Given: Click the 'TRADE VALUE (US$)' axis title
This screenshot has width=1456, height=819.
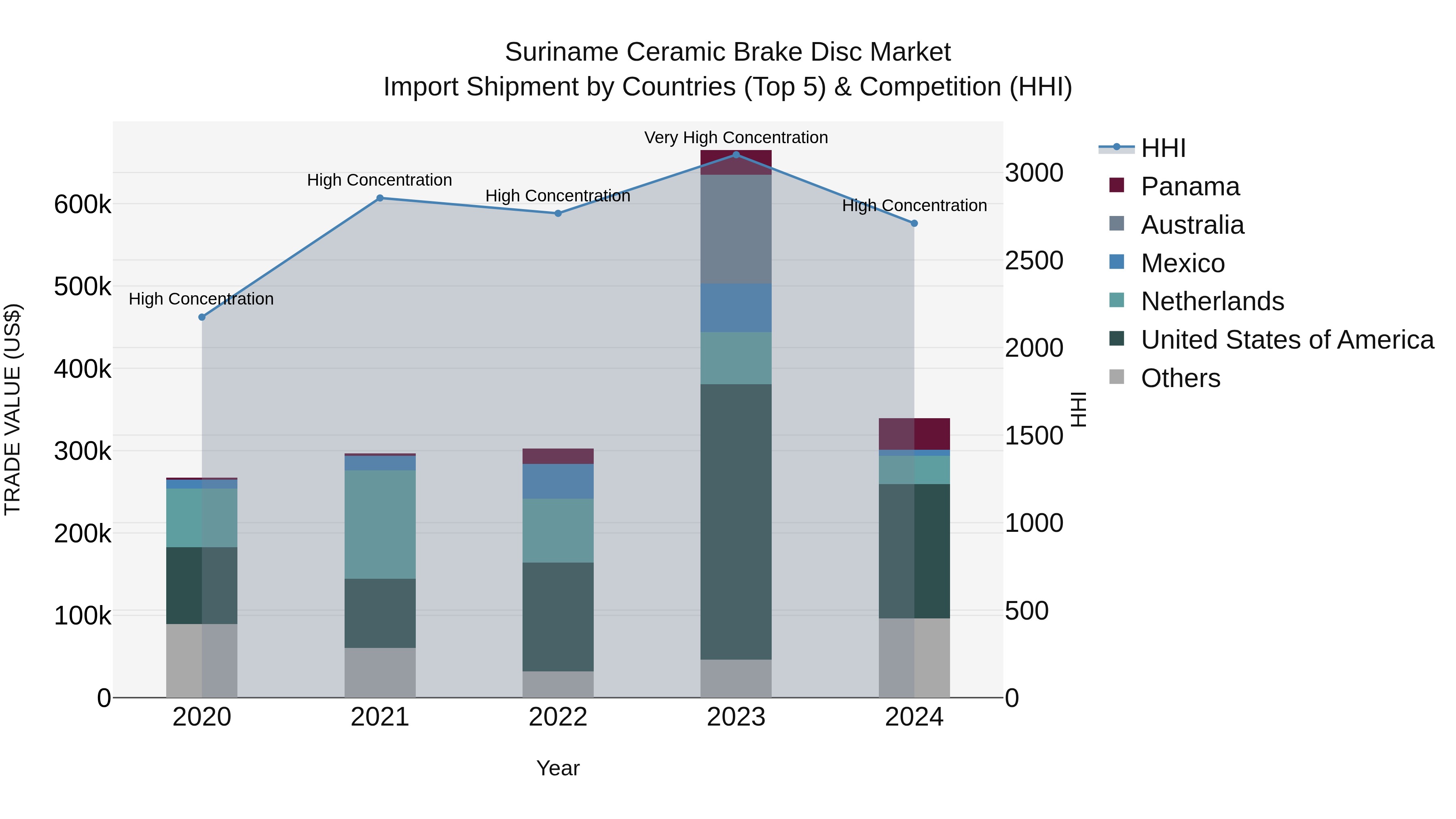Looking at the screenshot, I should click(x=13, y=409).
